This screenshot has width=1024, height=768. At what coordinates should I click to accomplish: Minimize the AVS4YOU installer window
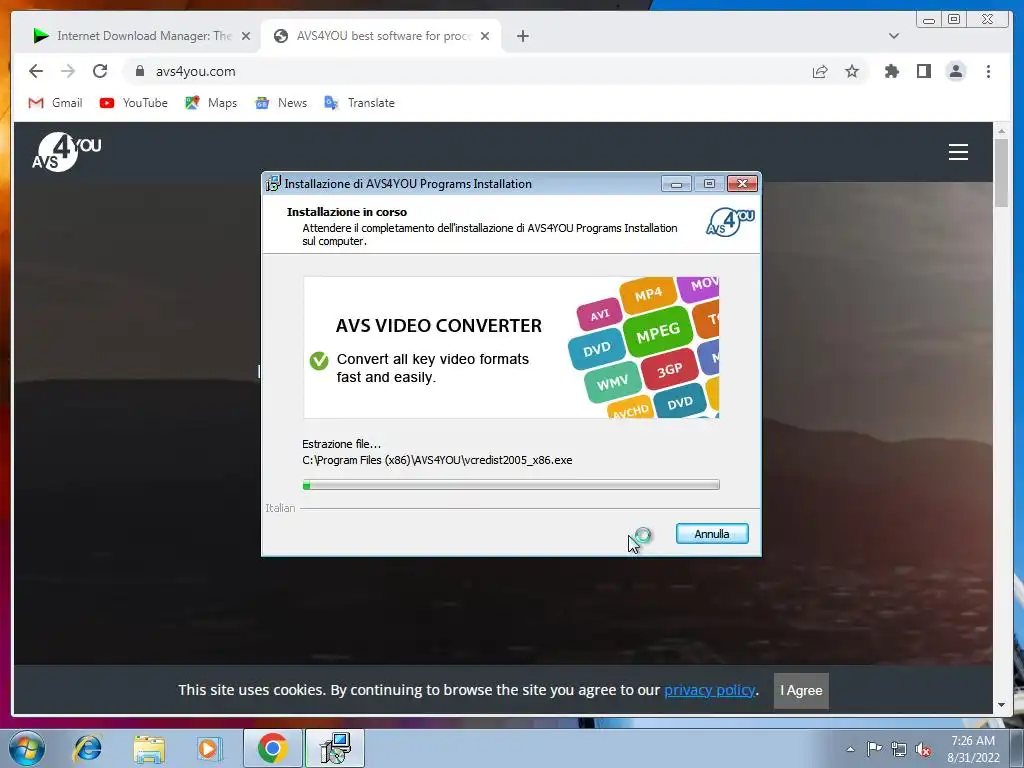click(676, 184)
